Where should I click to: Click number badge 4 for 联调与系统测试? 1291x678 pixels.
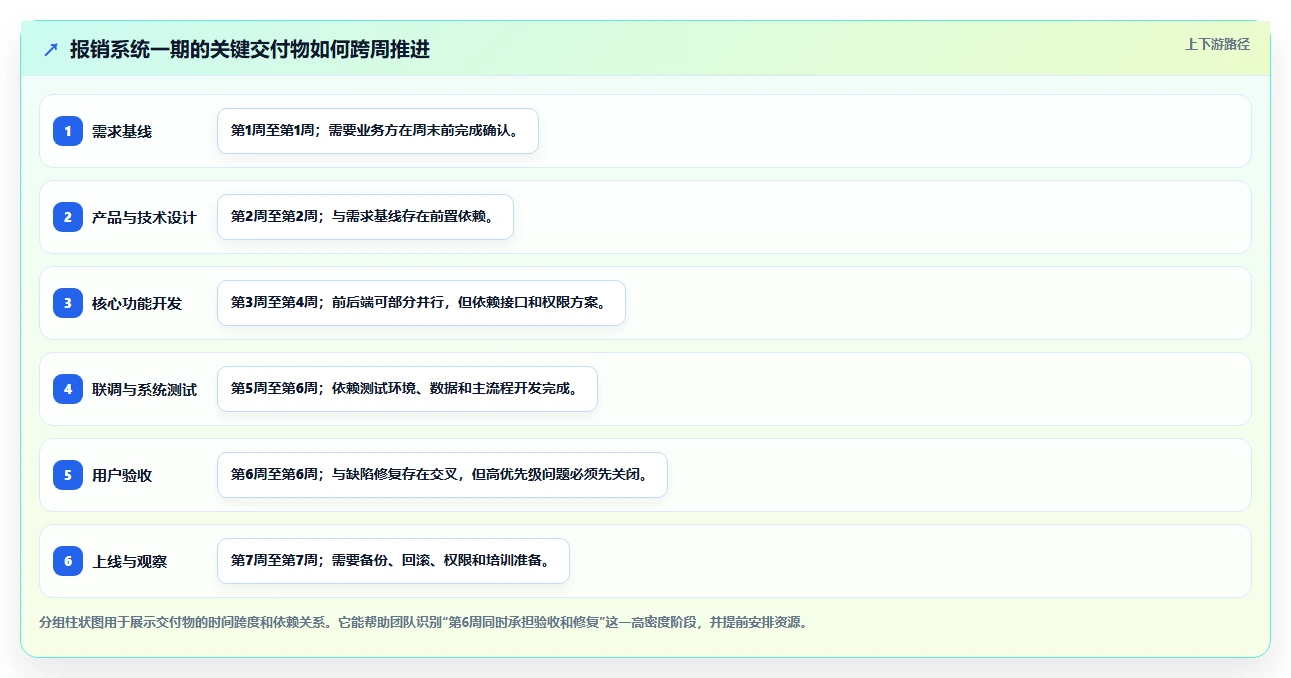(68, 389)
